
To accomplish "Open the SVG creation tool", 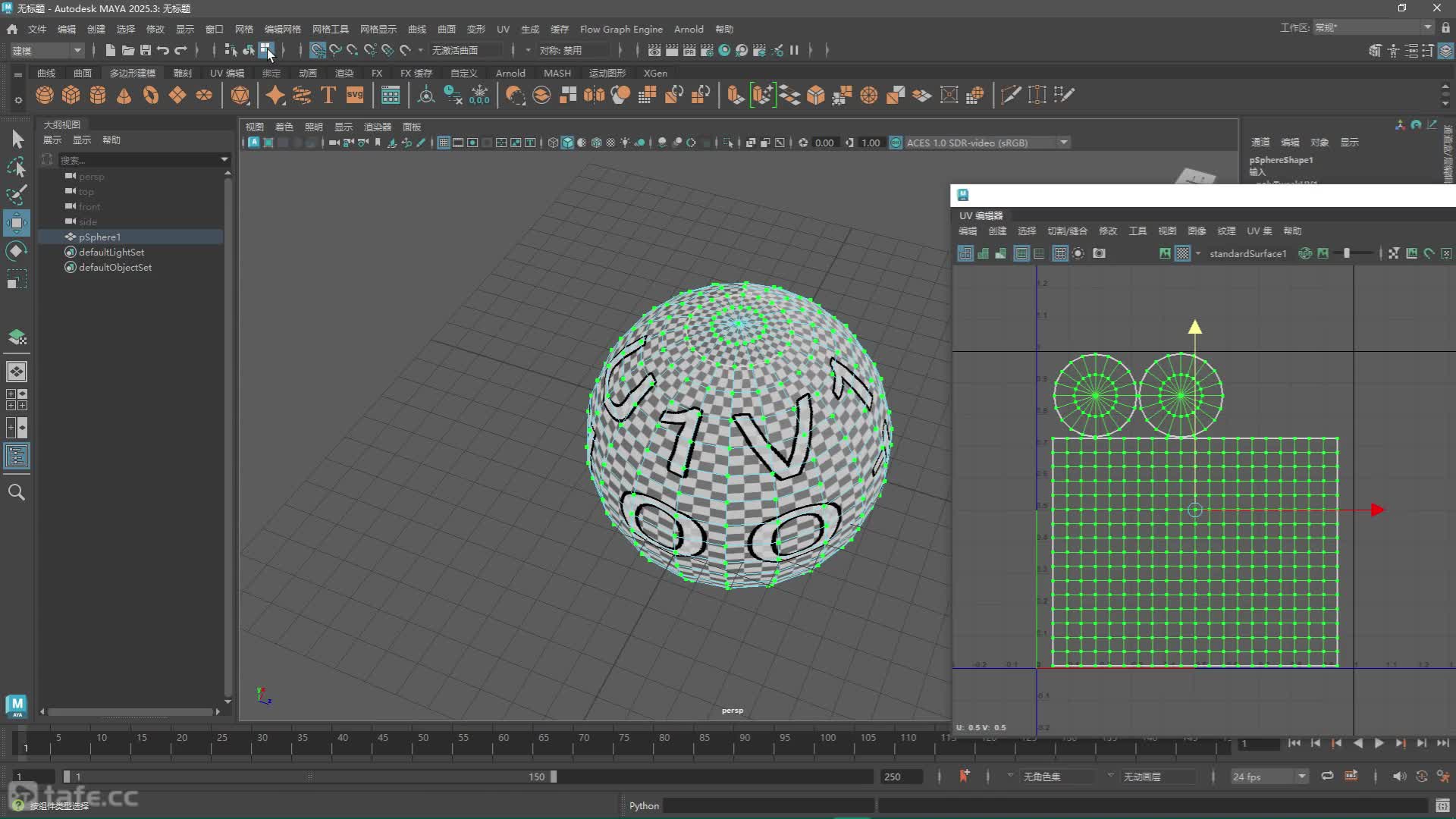I will click(x=354, y=95).
